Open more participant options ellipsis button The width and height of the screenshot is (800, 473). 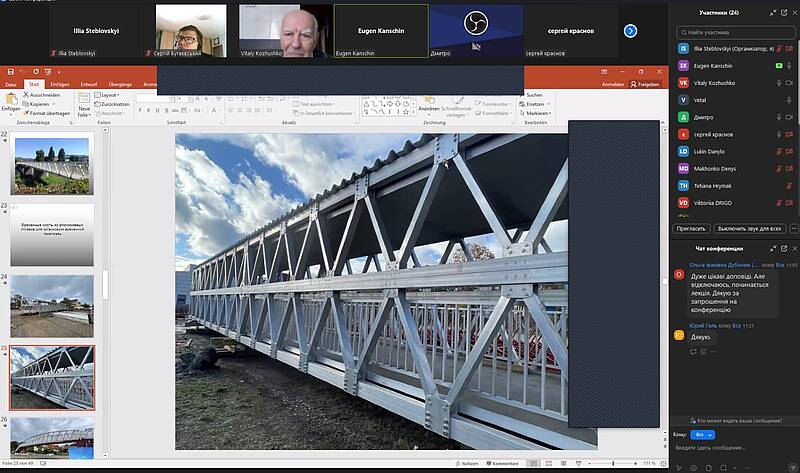(794, 229)
